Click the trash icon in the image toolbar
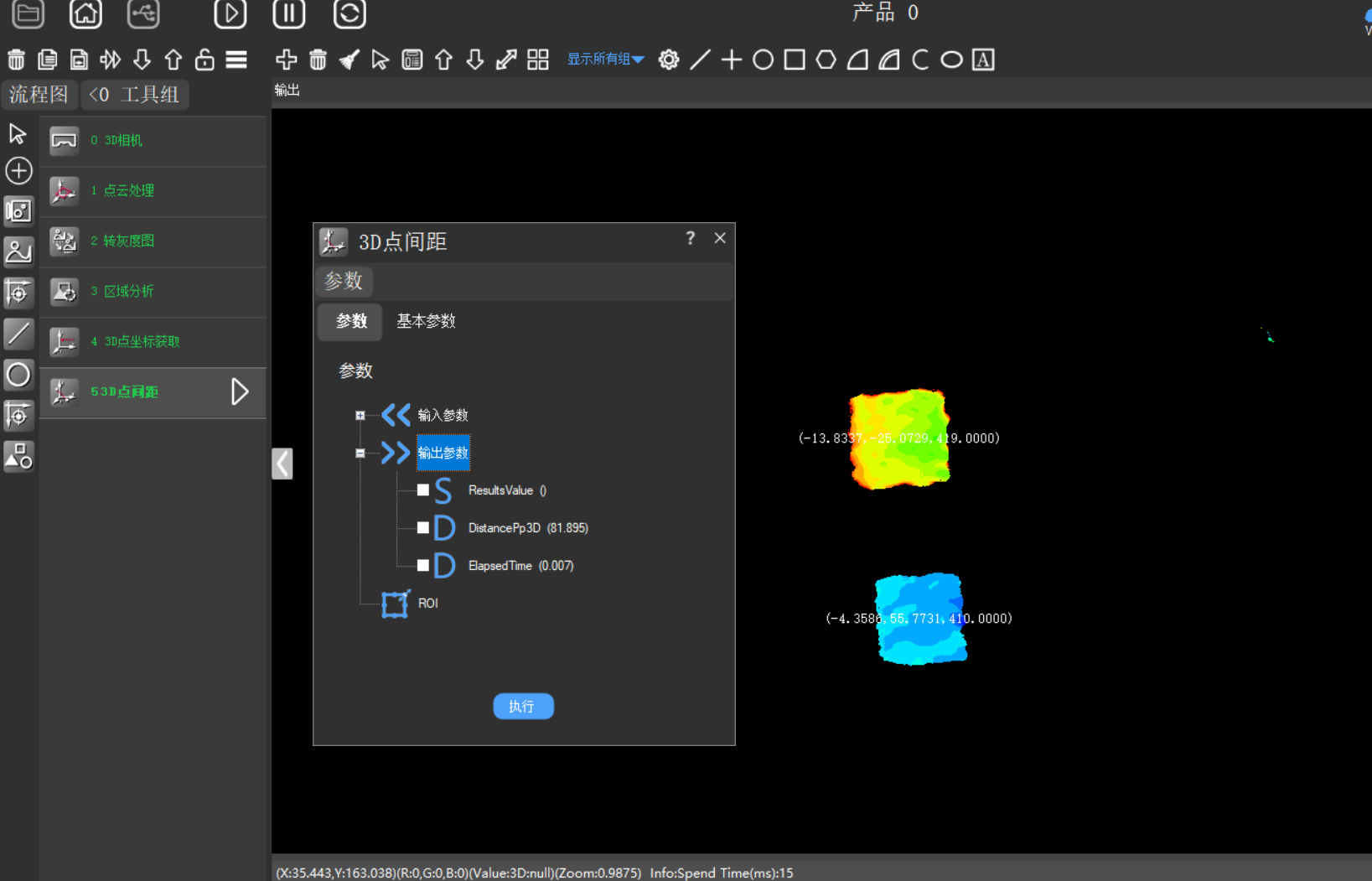This screenshot has height=881, width=1372. point(318,60)
